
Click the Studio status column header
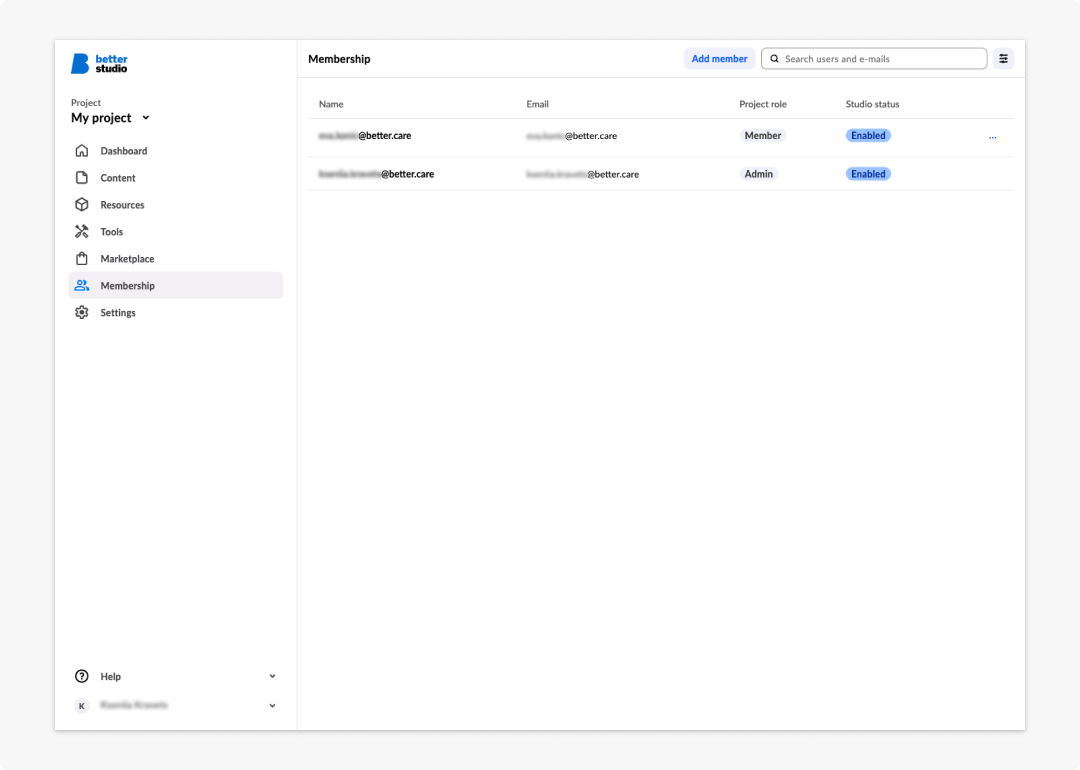click(872, 104)
